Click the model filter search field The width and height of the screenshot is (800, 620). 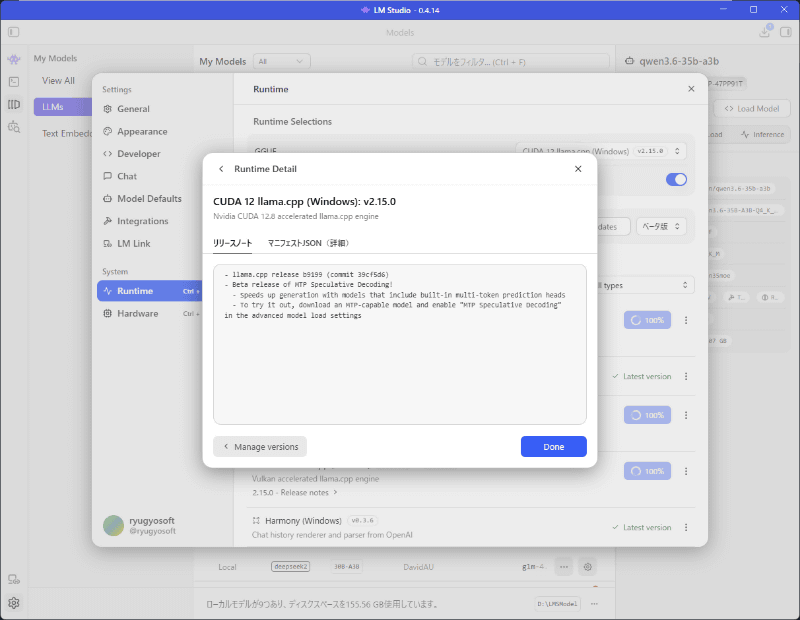pyautogui.click(x=511, y=62)
